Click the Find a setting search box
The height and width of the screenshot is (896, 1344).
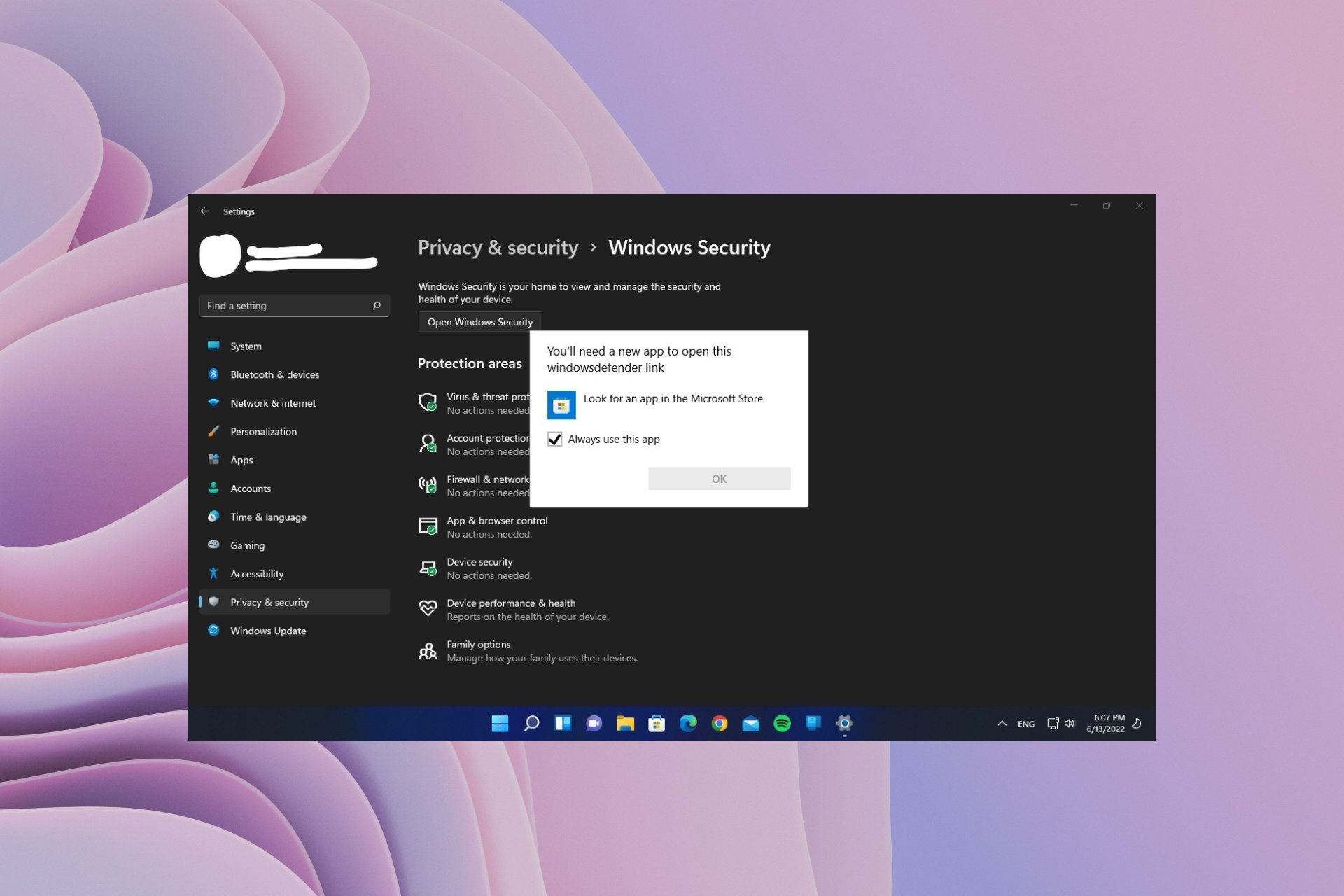coord(294,306)
